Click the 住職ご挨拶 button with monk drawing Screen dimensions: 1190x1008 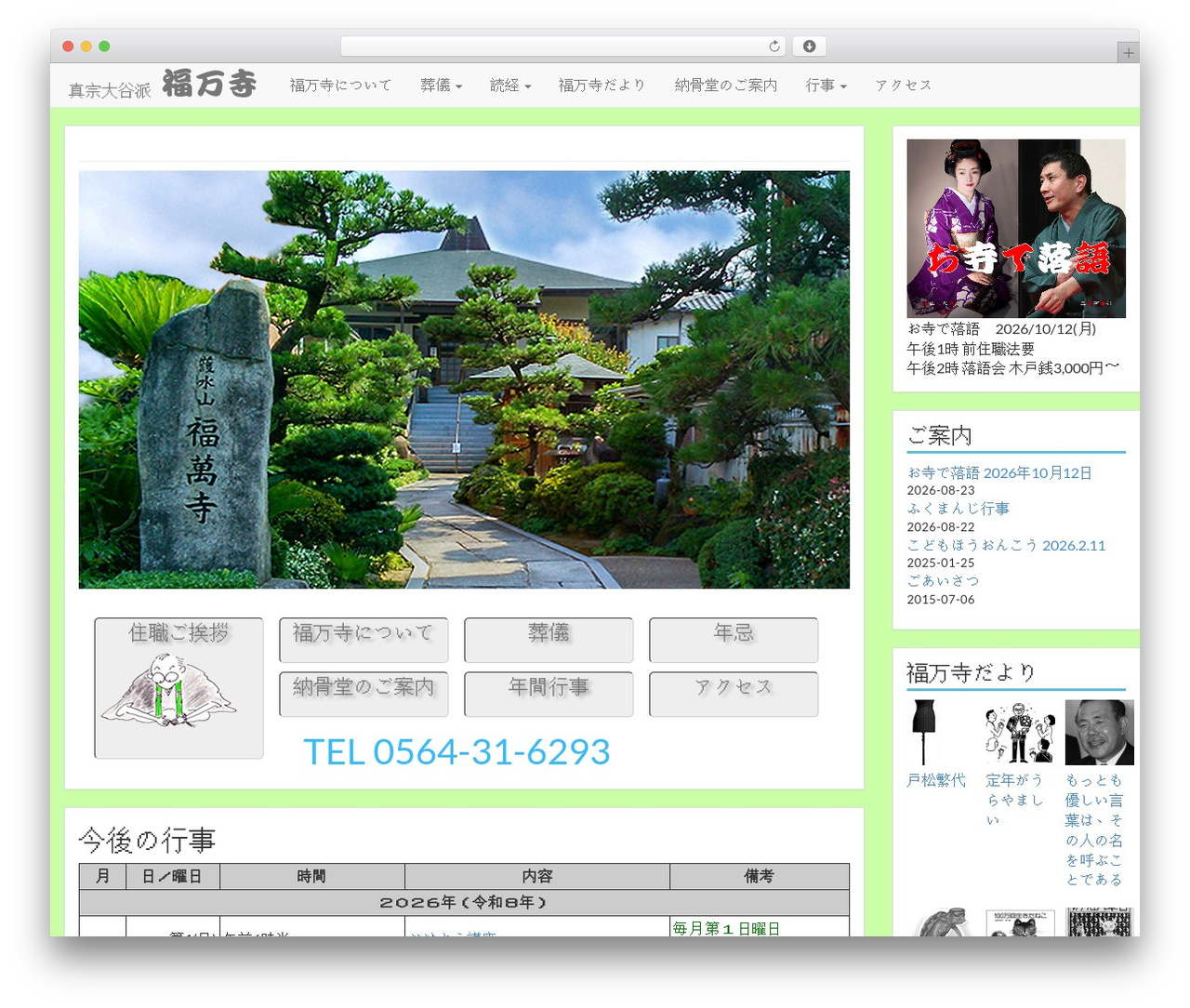(178, 688)
